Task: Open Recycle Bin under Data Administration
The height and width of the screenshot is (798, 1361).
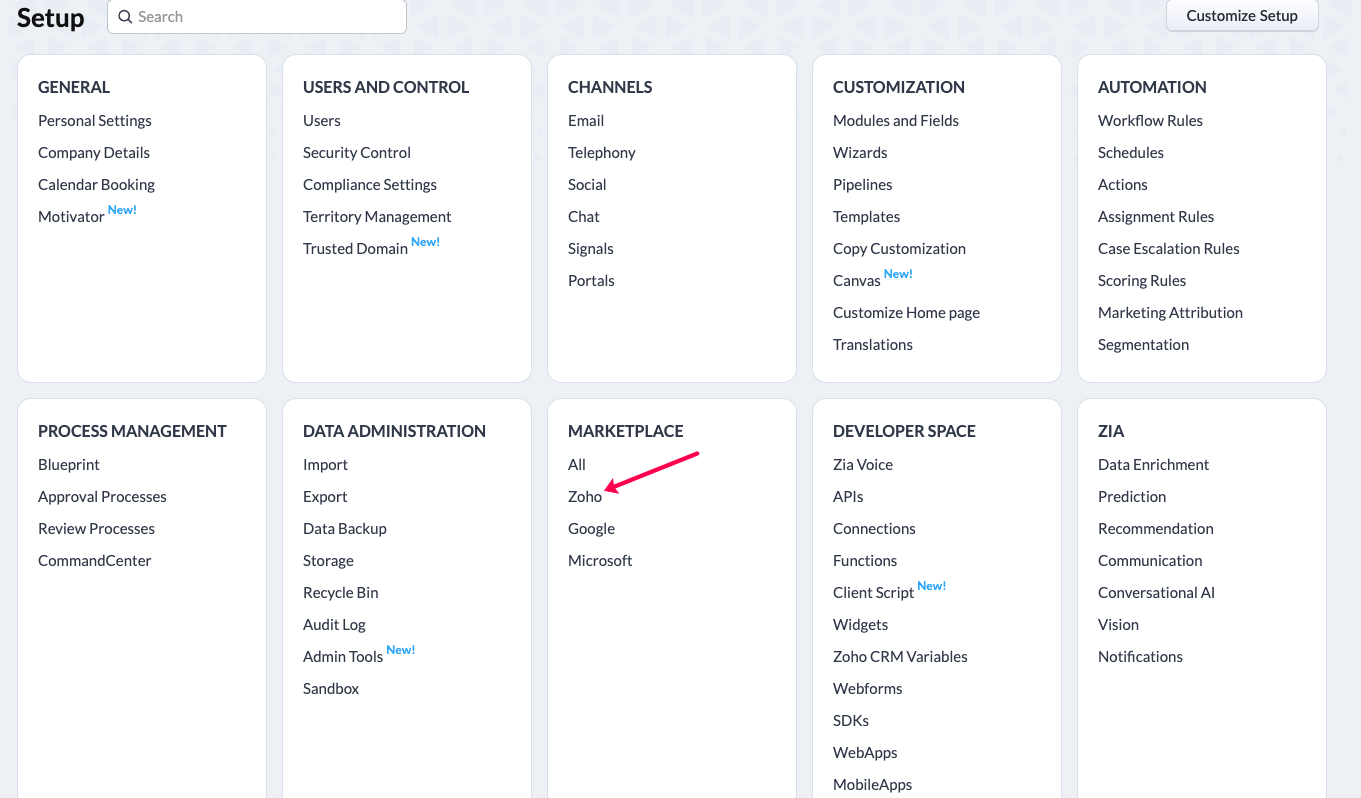Action: click(341, 593)
